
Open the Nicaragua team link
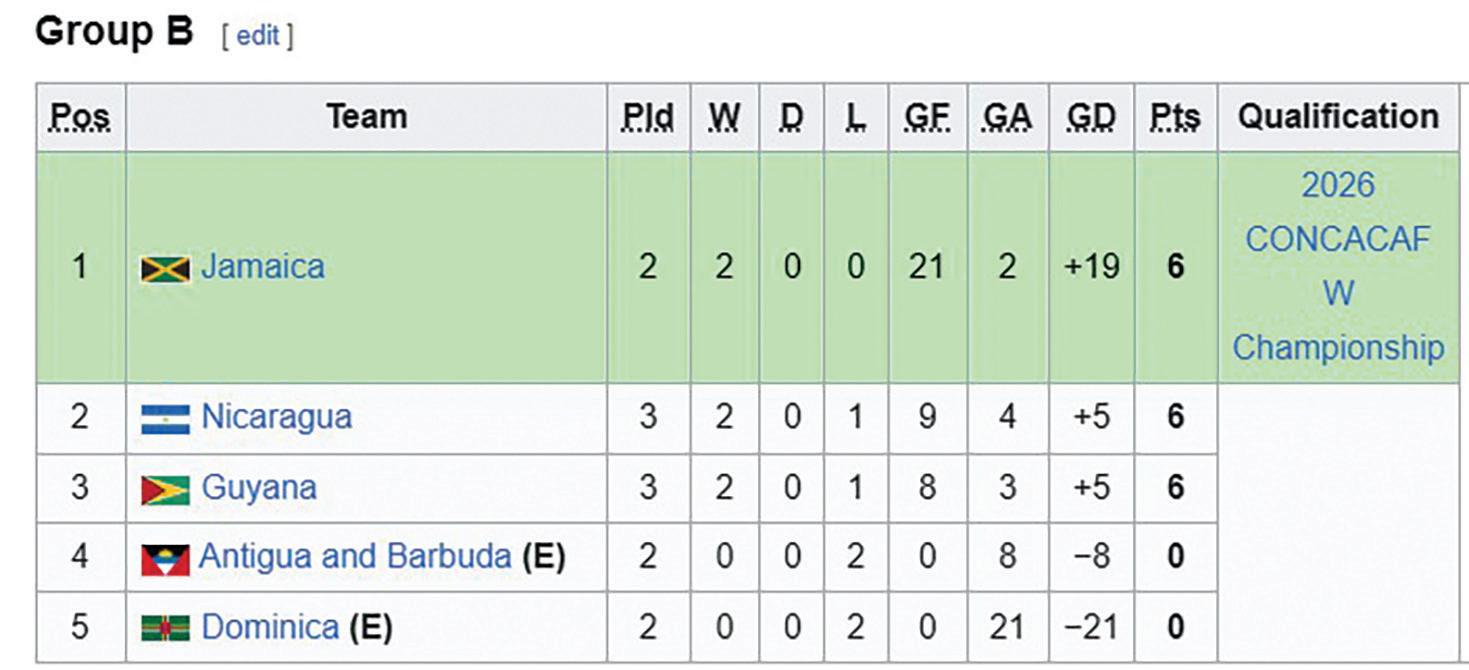click(x=277, y=416)
